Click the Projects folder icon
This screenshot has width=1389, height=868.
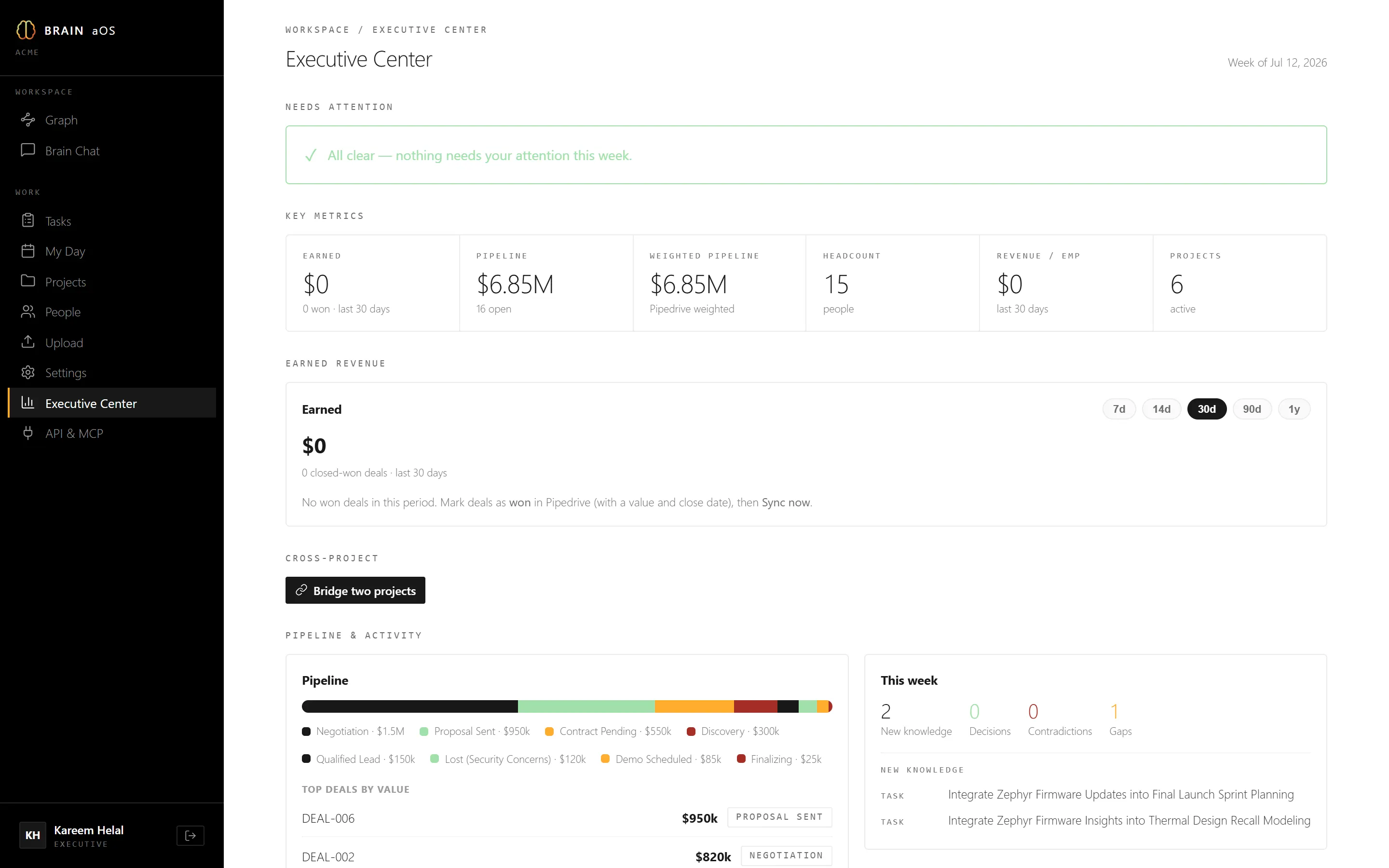(27, 281)
